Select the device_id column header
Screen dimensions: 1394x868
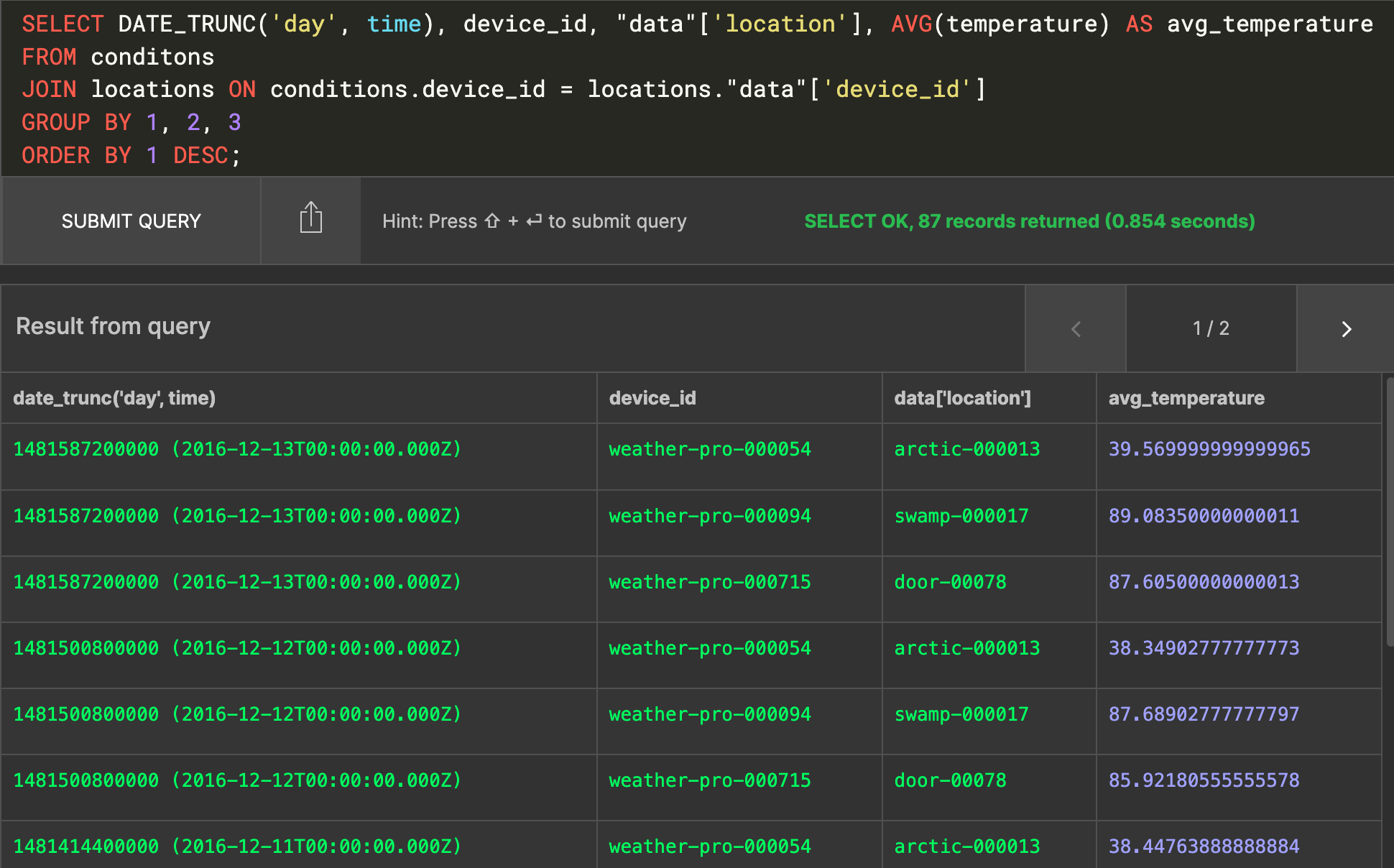[652, 397]
